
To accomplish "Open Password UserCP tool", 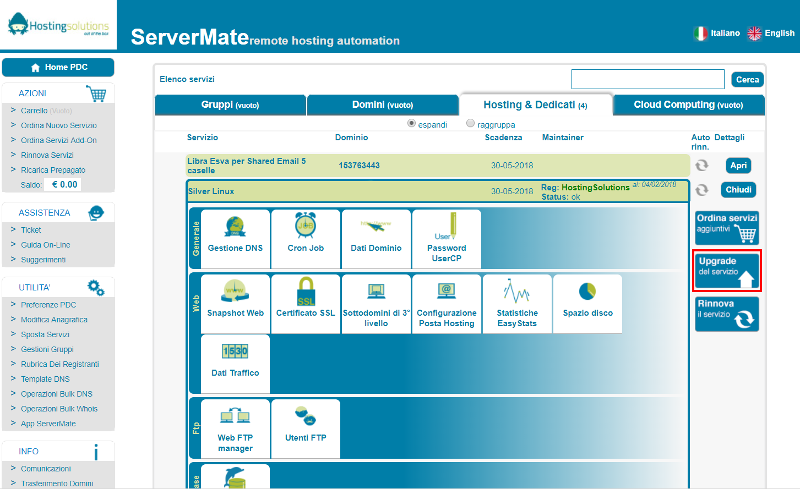I will coord(446,238).
